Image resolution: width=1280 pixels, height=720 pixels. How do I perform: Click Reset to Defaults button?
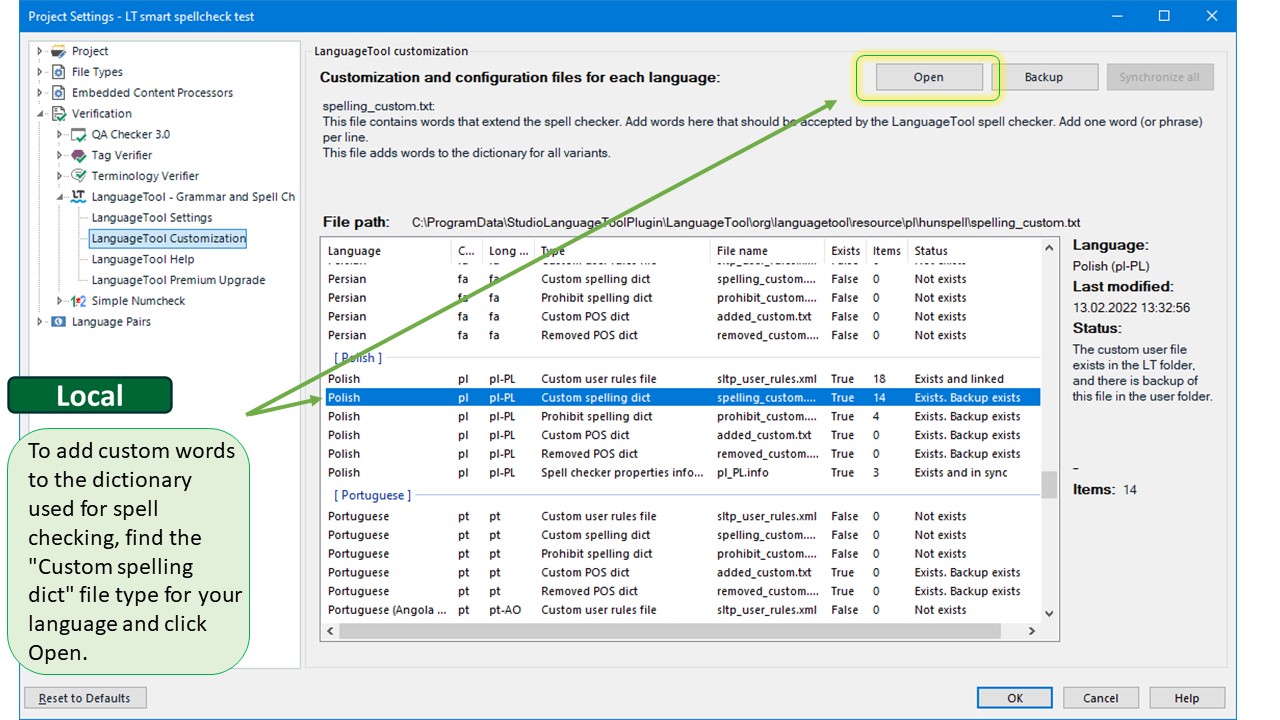click(85, 698)
